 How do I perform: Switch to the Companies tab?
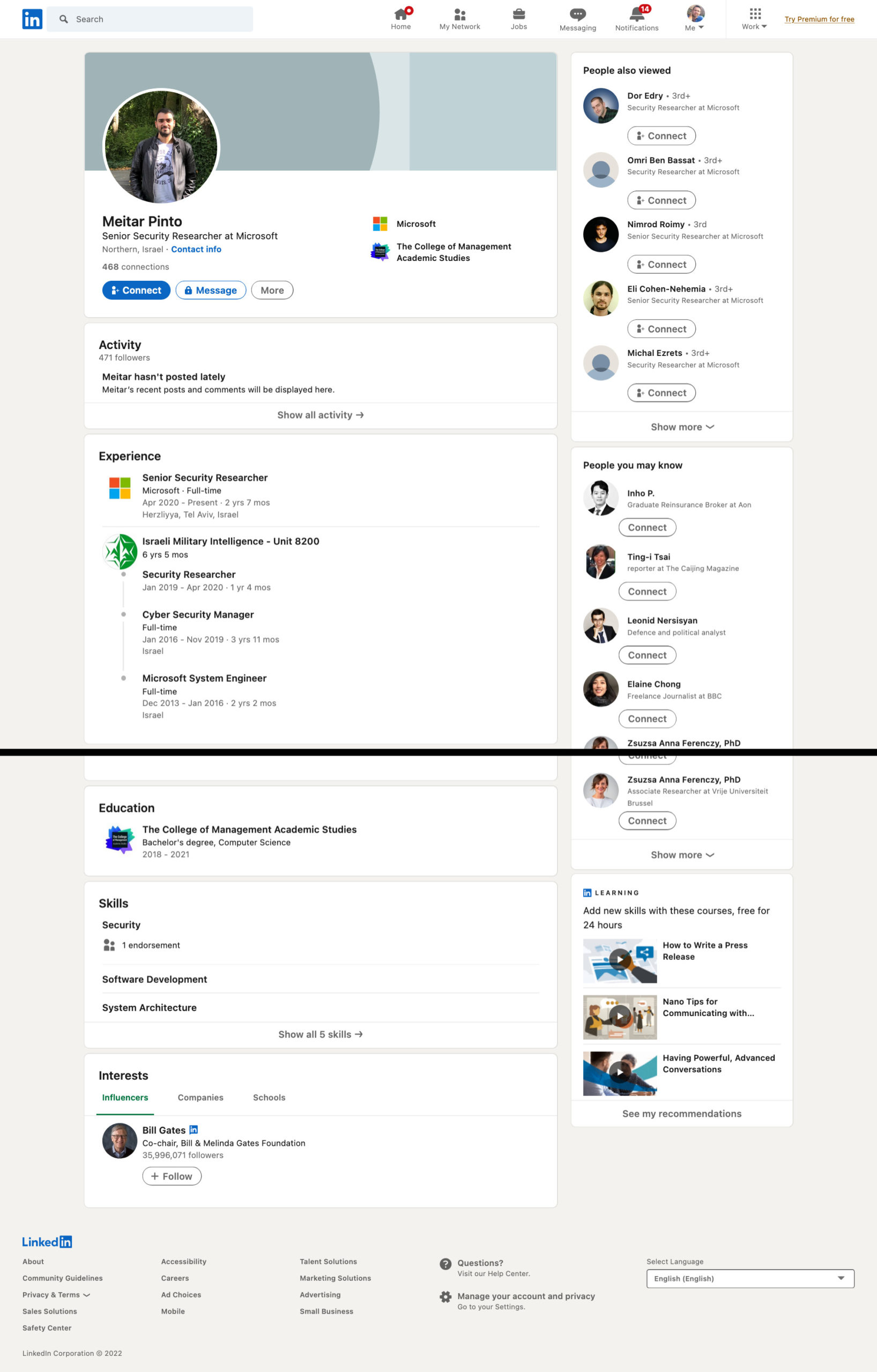point(200,1098)
